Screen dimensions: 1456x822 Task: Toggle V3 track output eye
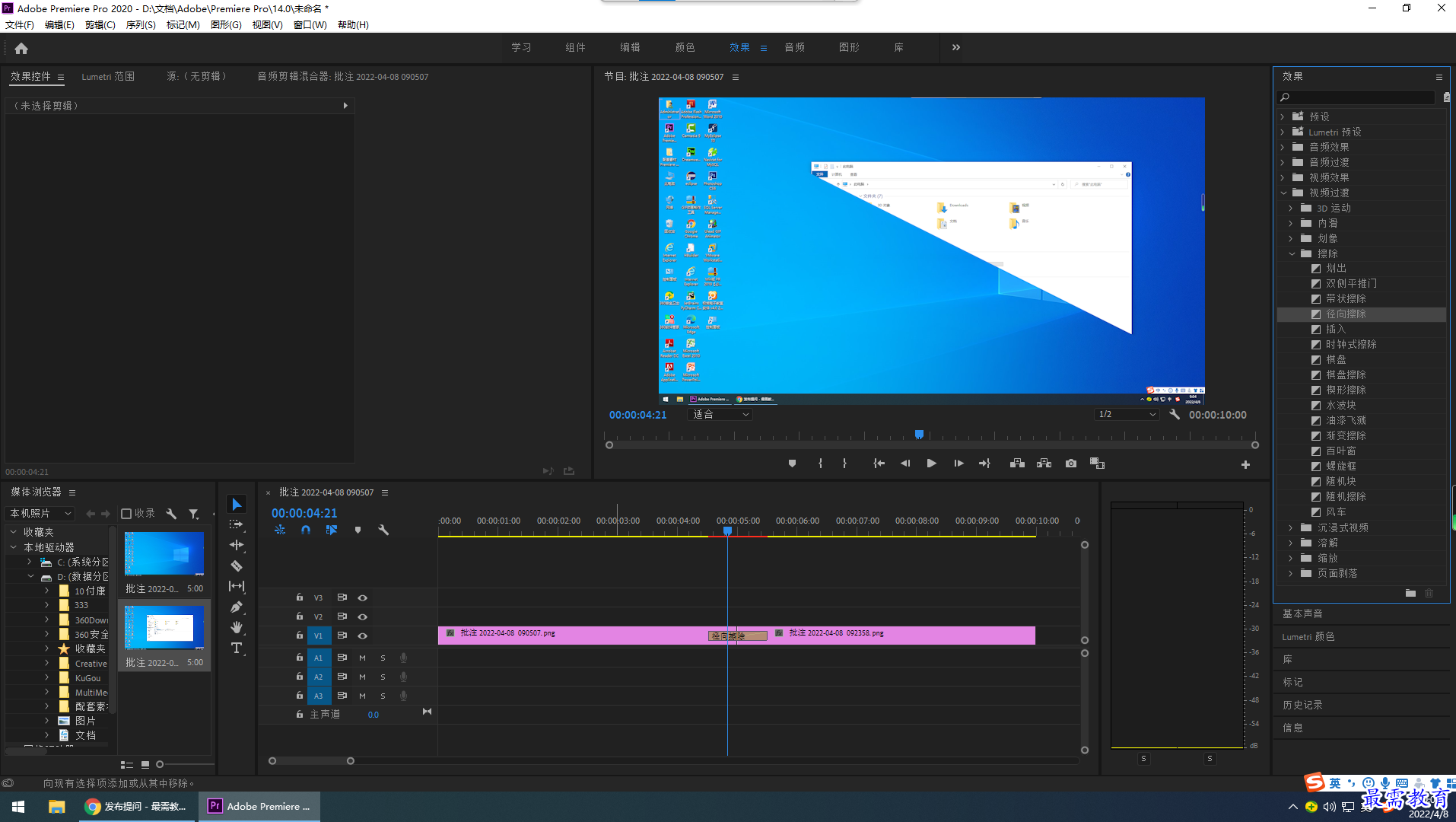point(363,597)
